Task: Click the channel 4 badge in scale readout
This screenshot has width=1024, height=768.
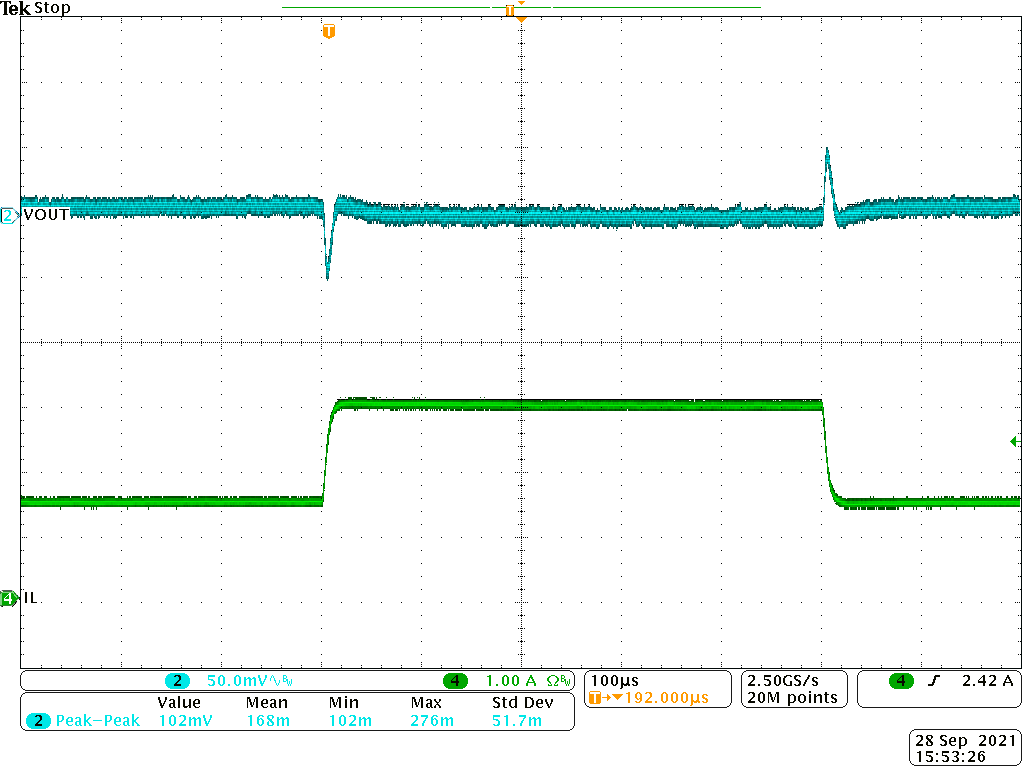Action: 456,681
